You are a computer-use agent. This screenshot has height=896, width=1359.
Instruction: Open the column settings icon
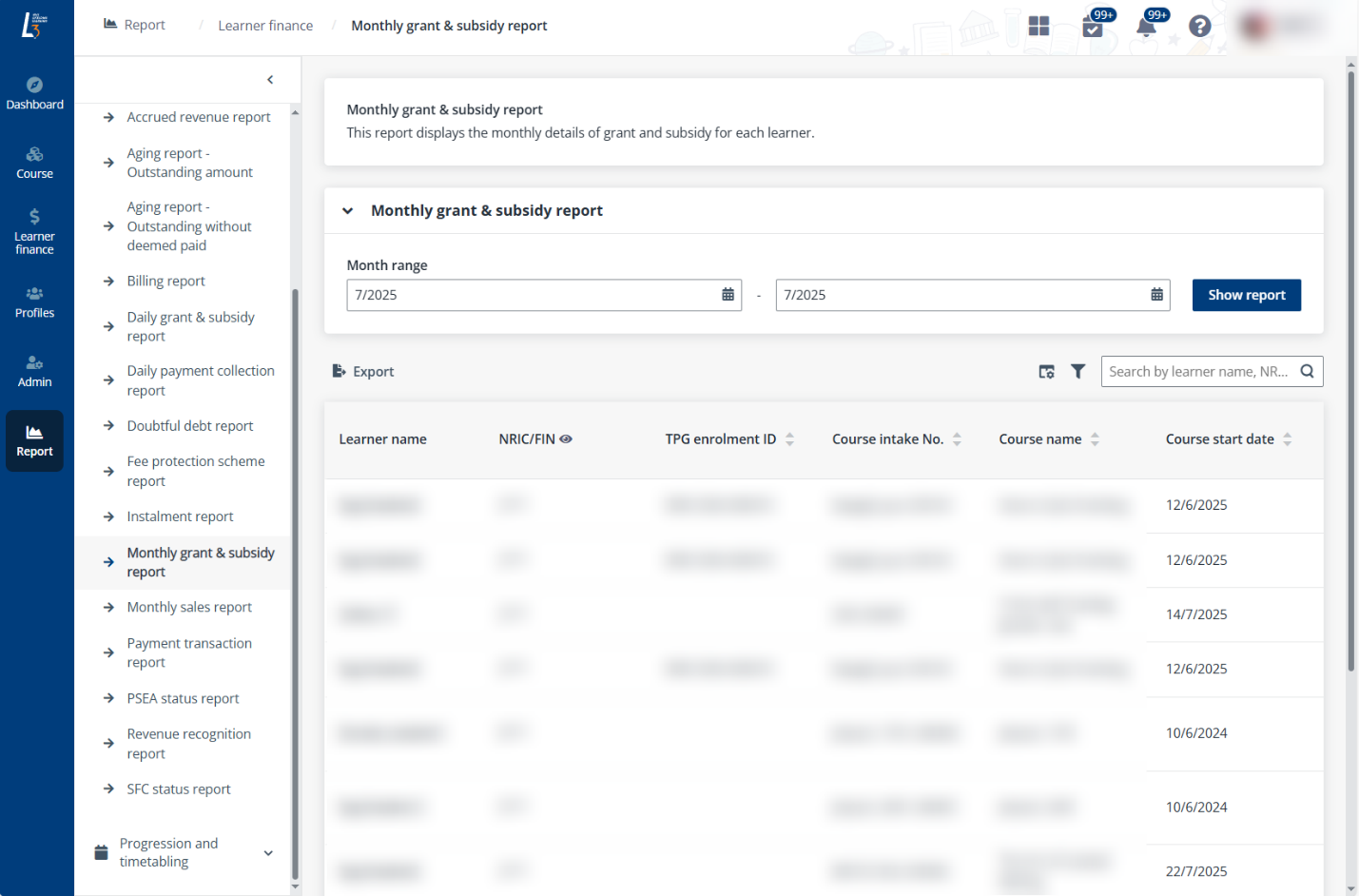(x=1046, y=372)
